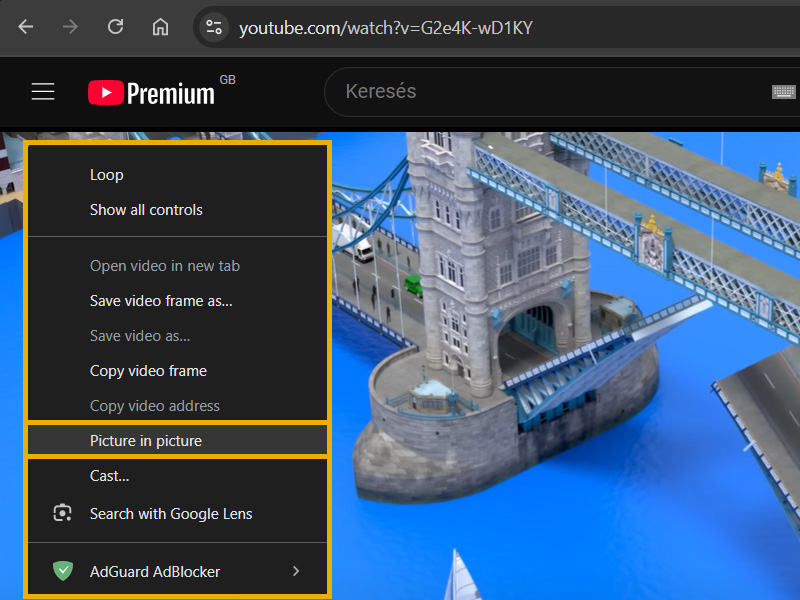Viewport: 800px width, 600px height.
Task: Reload the current YouTube page
Action: pos(115,27)
